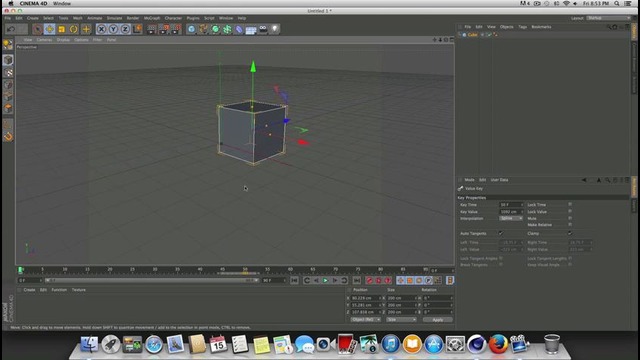
Task: Open the Size mode dropdown
Action: tap(401, 320)
